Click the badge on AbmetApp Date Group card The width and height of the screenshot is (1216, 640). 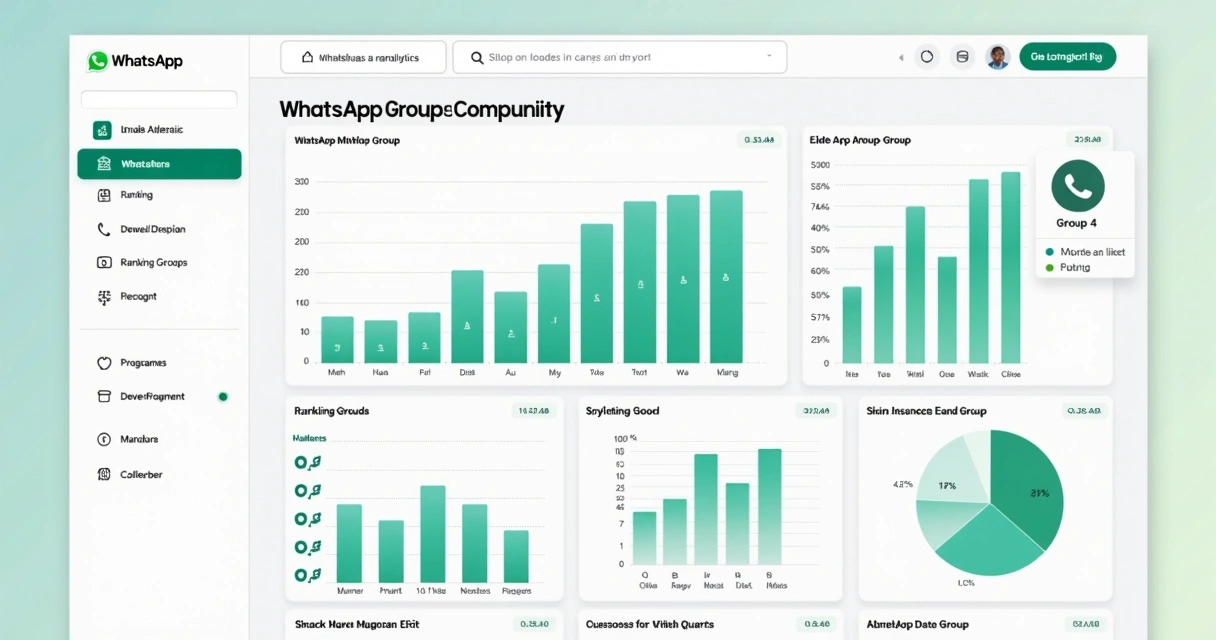[x=1084, y=624]
